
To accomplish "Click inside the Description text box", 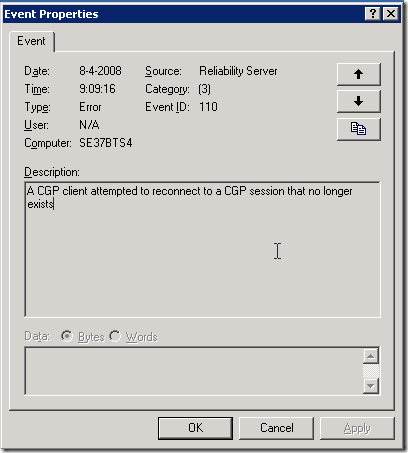I will coord(202,249).
